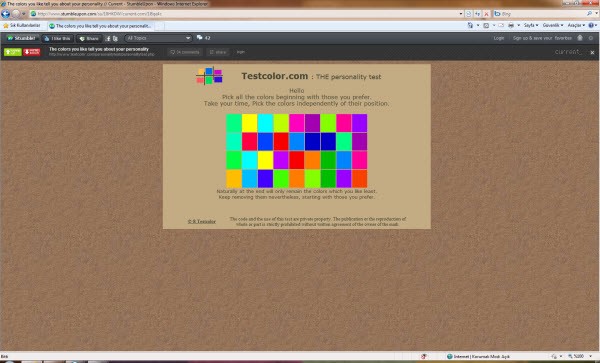
Task: Click the Read Mail envelope icon
Action: tap(501, 25)
